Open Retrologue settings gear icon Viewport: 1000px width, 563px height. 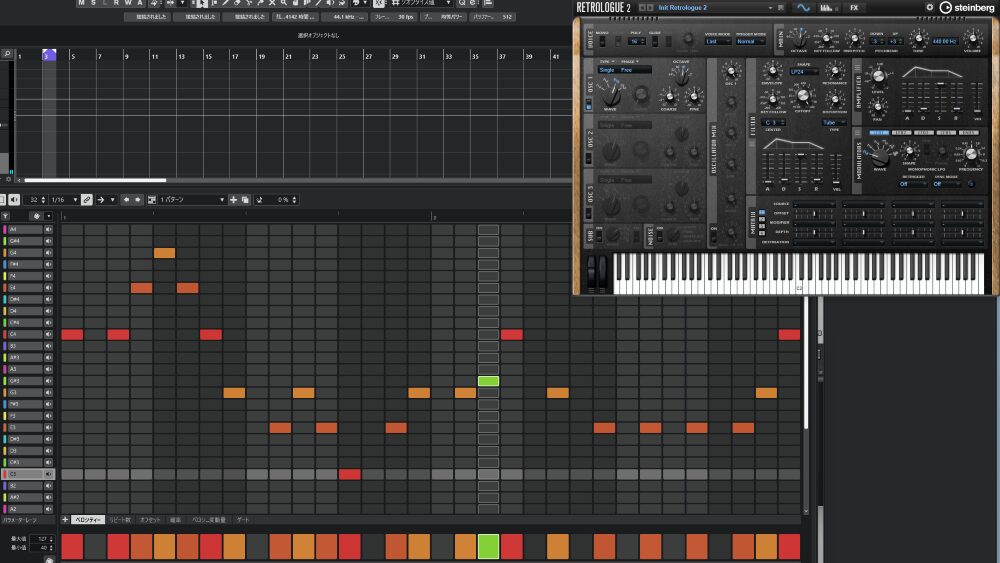pyautogui.click(x=929, y=7)
